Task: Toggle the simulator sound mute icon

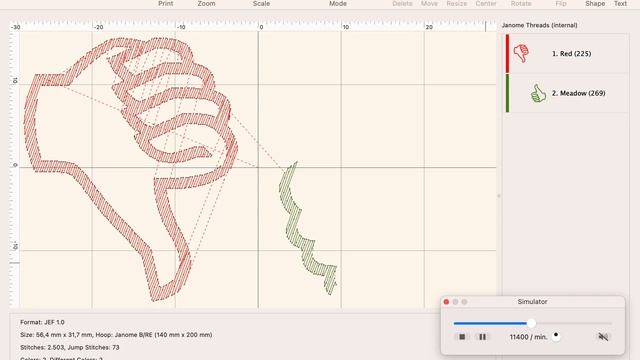Action: click(x=603, y=337)
